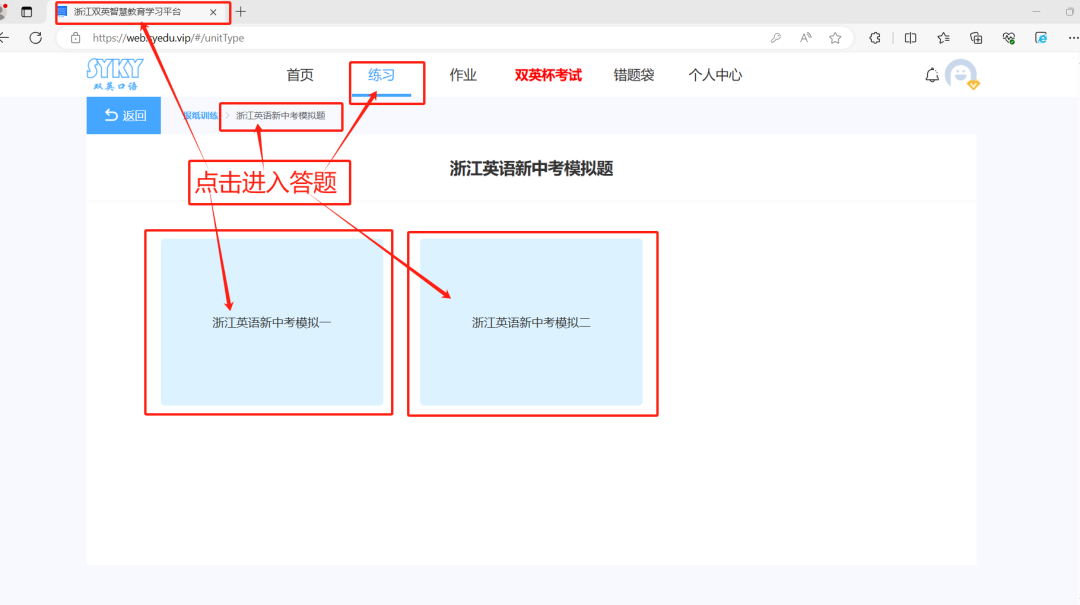Minimize the browser window

(x=1036, y=12)
